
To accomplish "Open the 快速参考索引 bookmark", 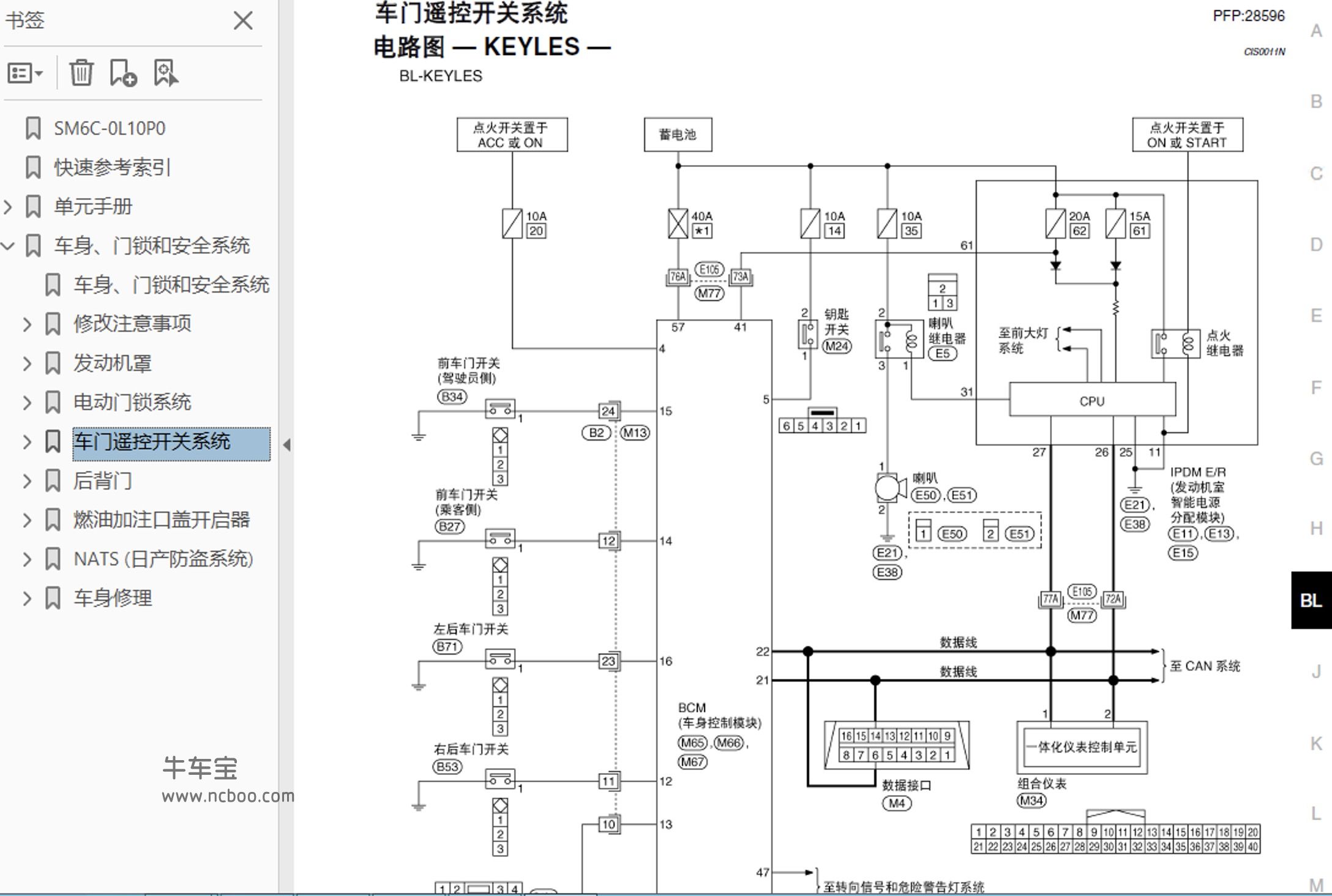I will click(x=112, y=168).
